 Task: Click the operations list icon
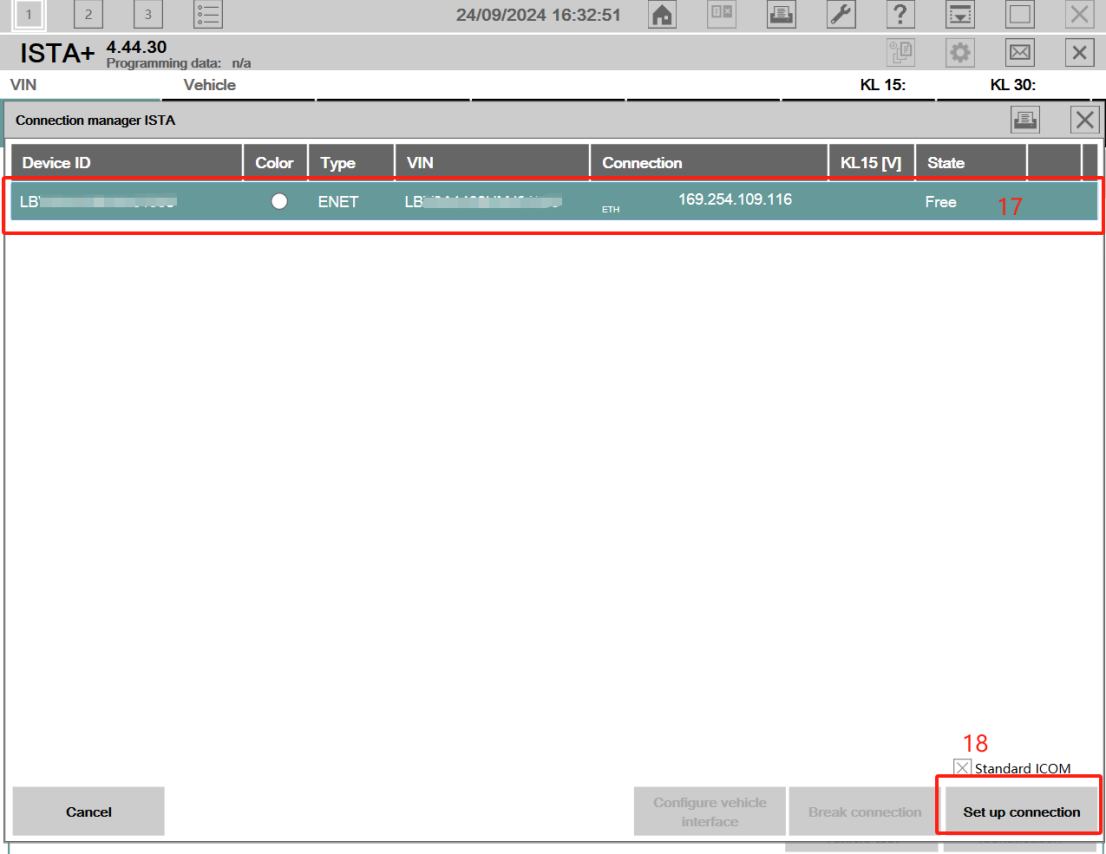(x=208, y=14)
